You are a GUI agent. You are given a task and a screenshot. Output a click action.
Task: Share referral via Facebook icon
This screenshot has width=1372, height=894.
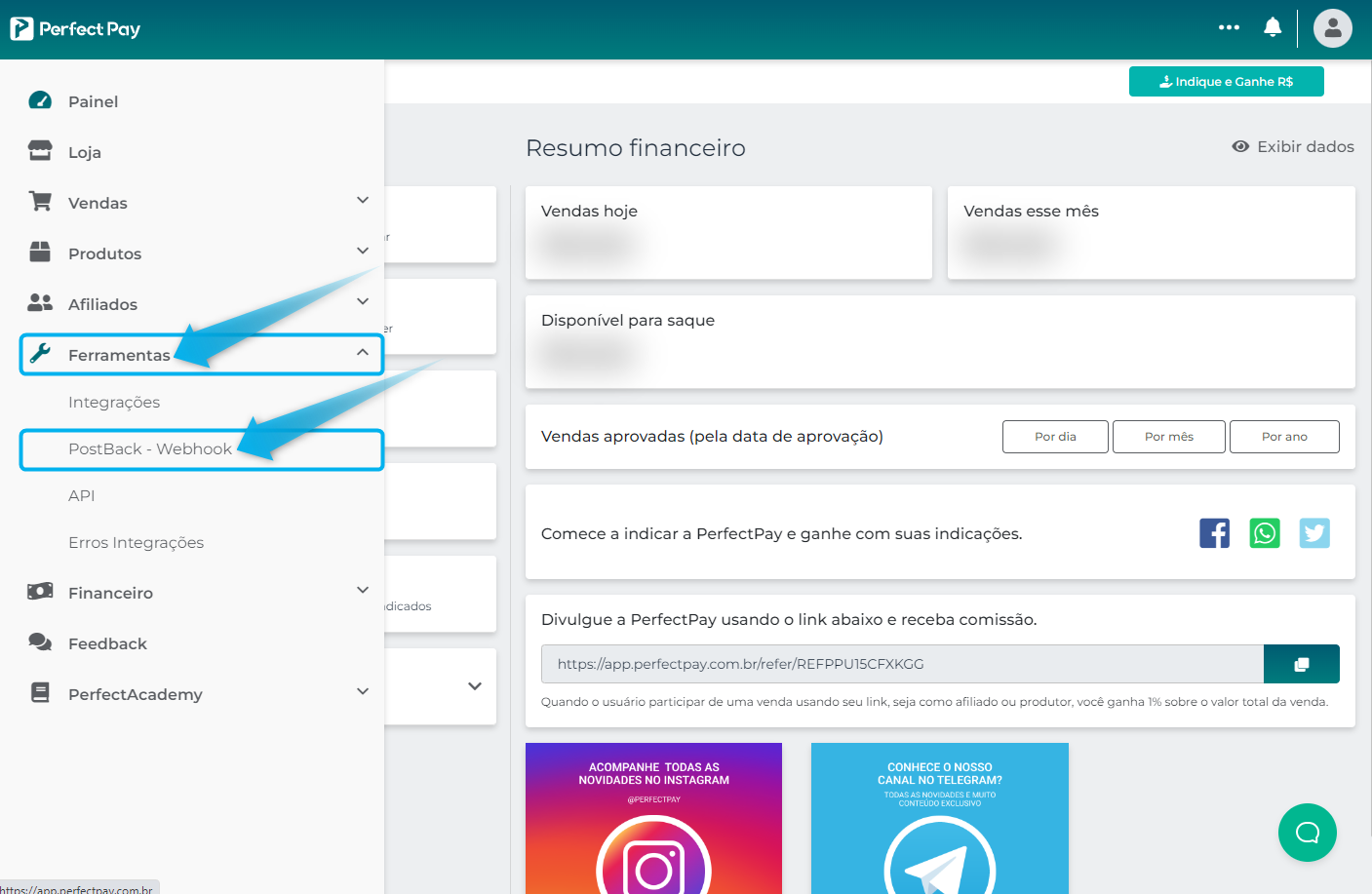[1214, 533]
